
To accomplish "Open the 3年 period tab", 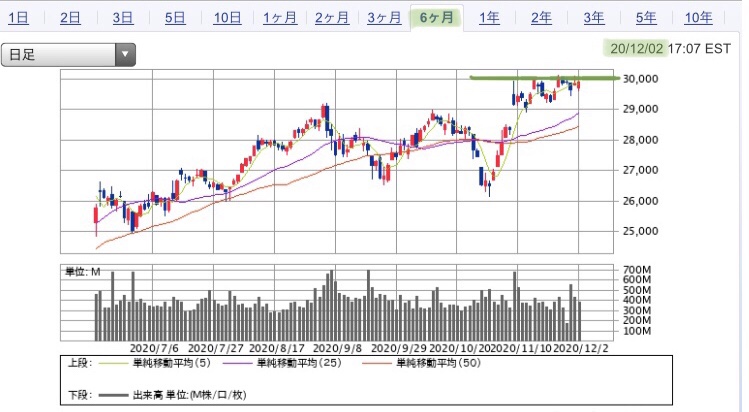I will click(x=594, y=18).
